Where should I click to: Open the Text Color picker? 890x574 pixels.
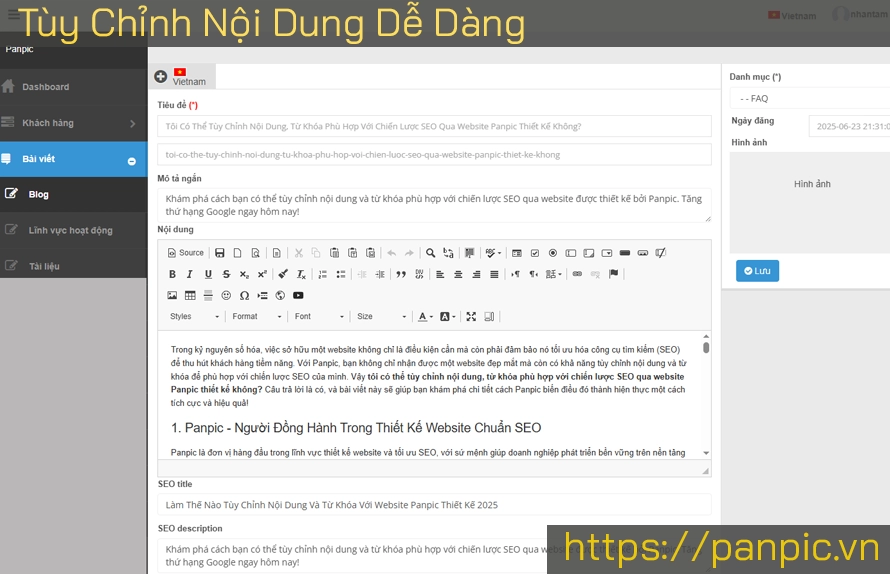[x=425, y=316]
